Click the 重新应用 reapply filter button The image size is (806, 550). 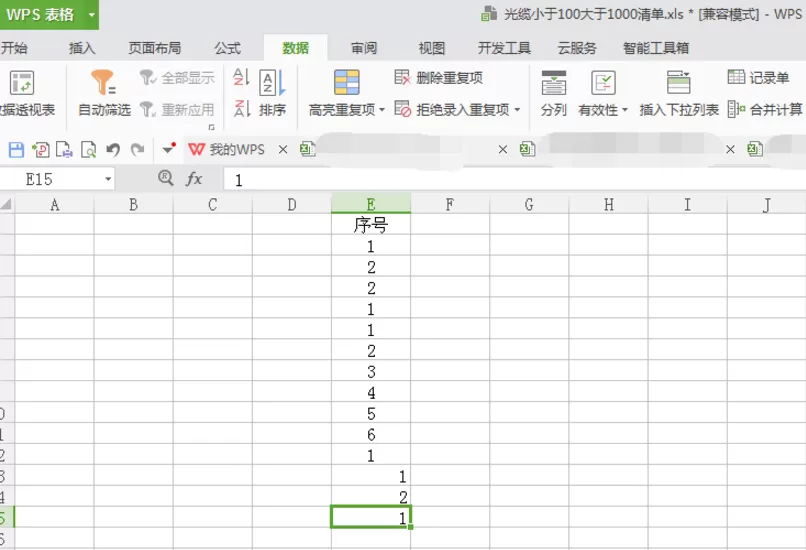(177, 109)
